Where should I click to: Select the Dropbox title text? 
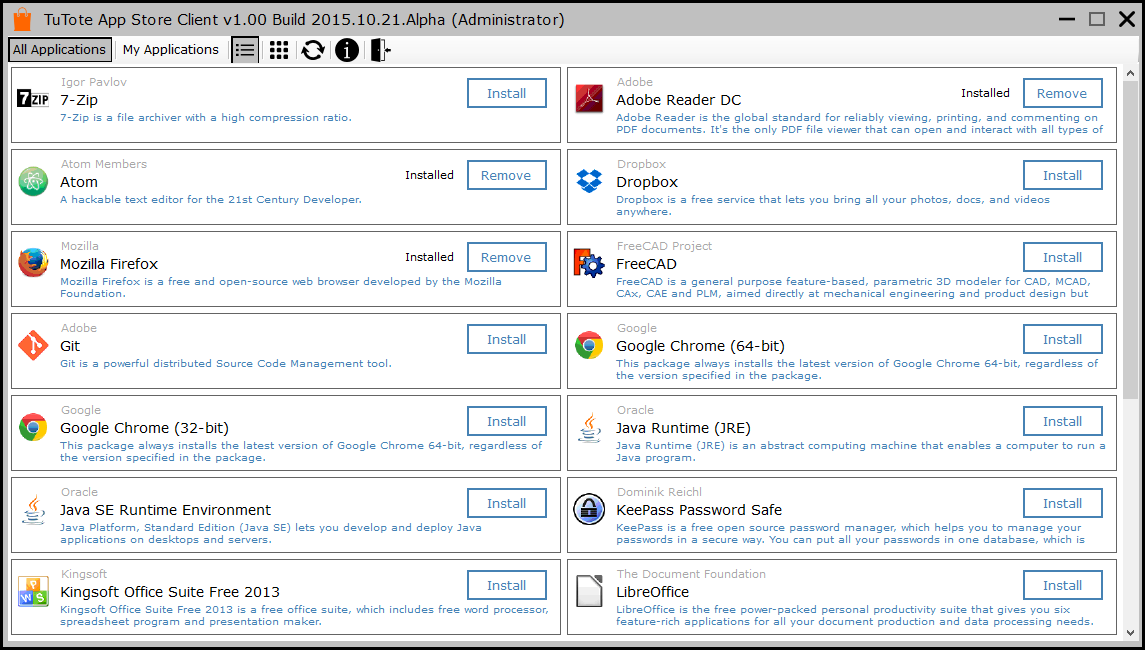coord(647,182)
